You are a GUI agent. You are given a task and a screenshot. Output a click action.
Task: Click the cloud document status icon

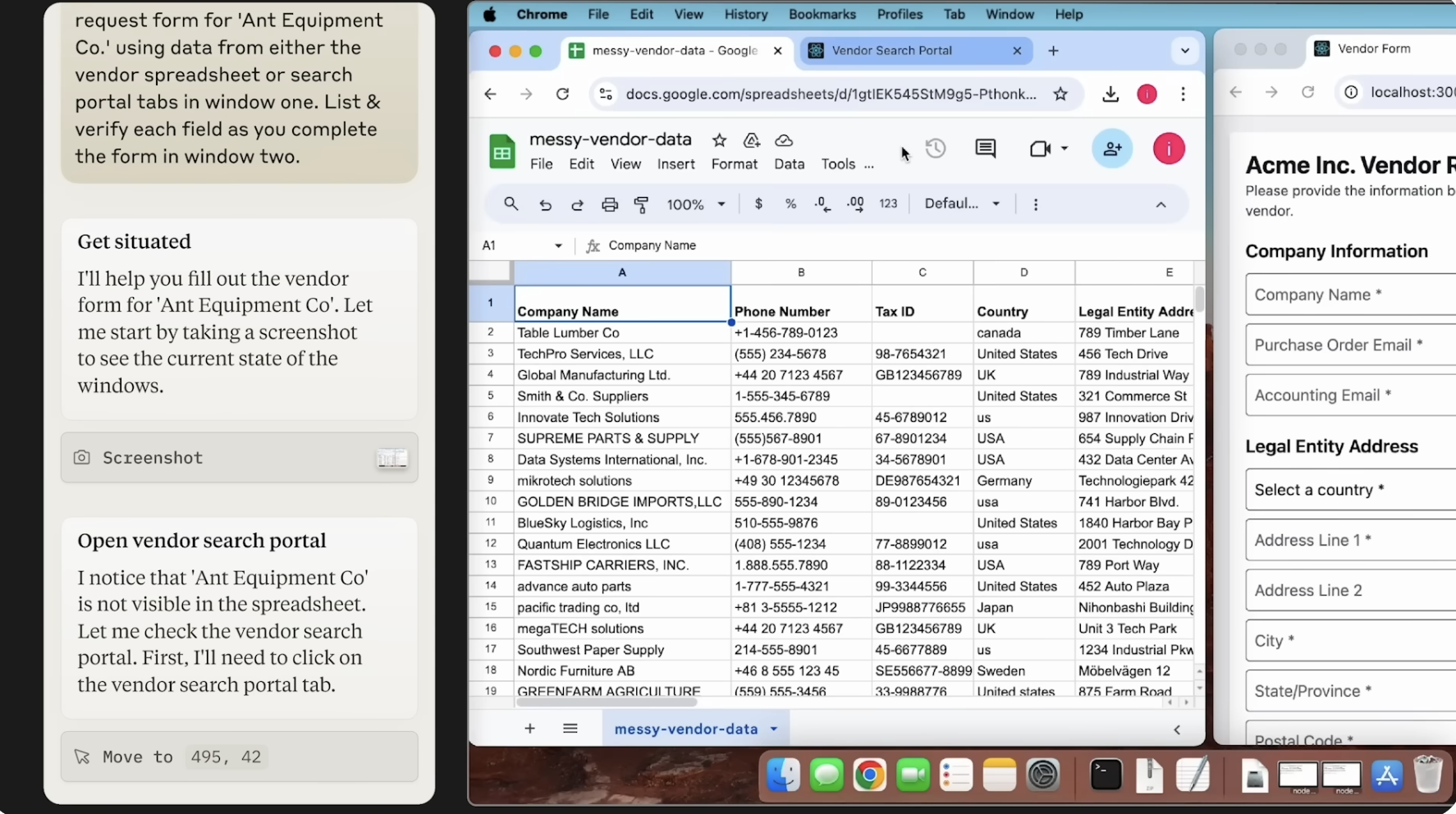pos(784,140)
